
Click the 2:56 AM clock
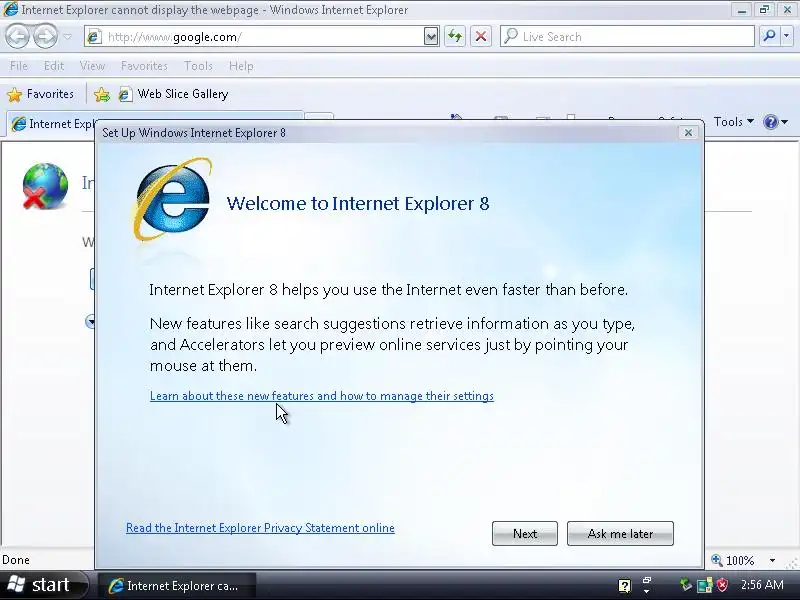pyautogui.click(x=762, y=585)
